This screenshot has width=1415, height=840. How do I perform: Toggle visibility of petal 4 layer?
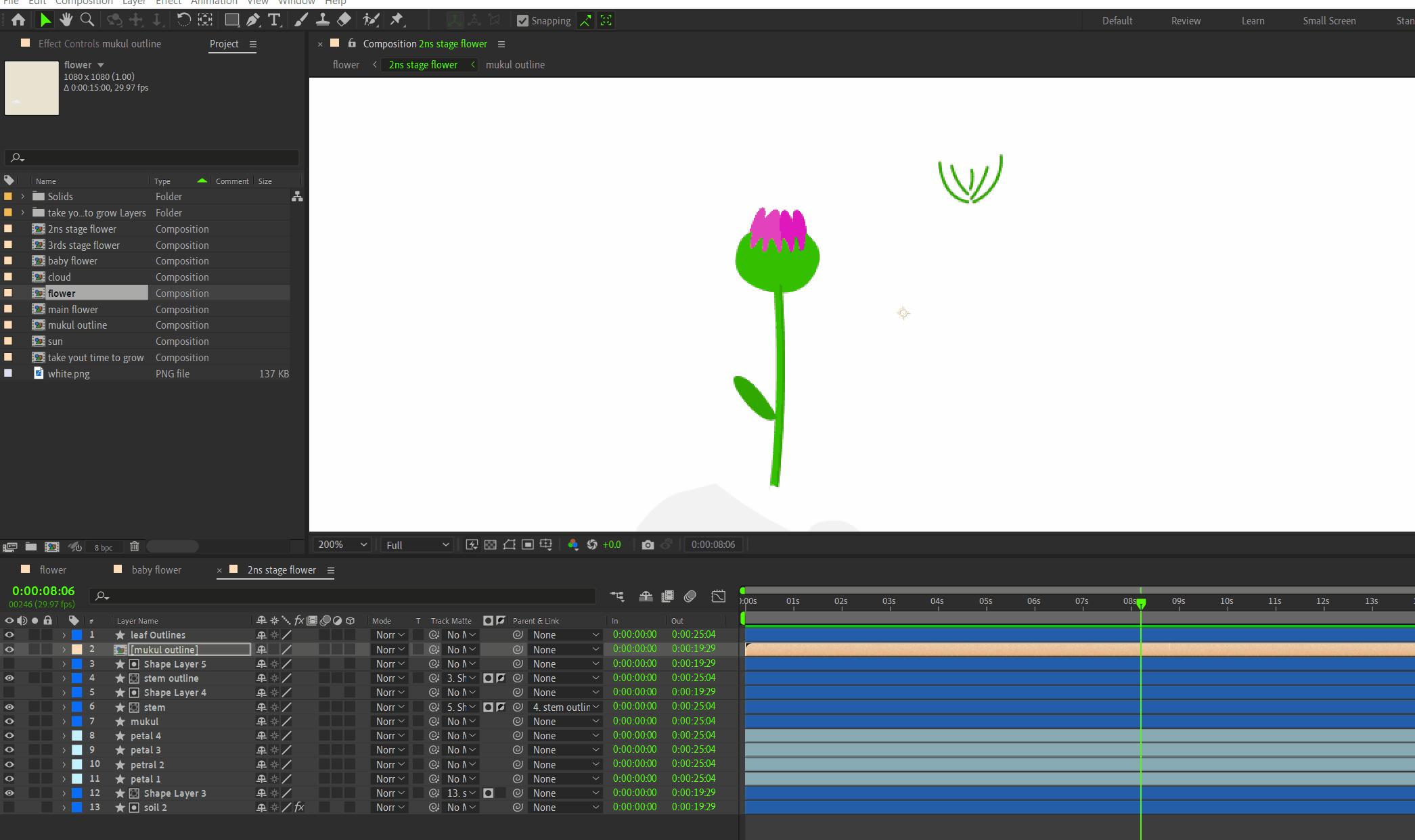pyautogui.click(x=9, y=736)
